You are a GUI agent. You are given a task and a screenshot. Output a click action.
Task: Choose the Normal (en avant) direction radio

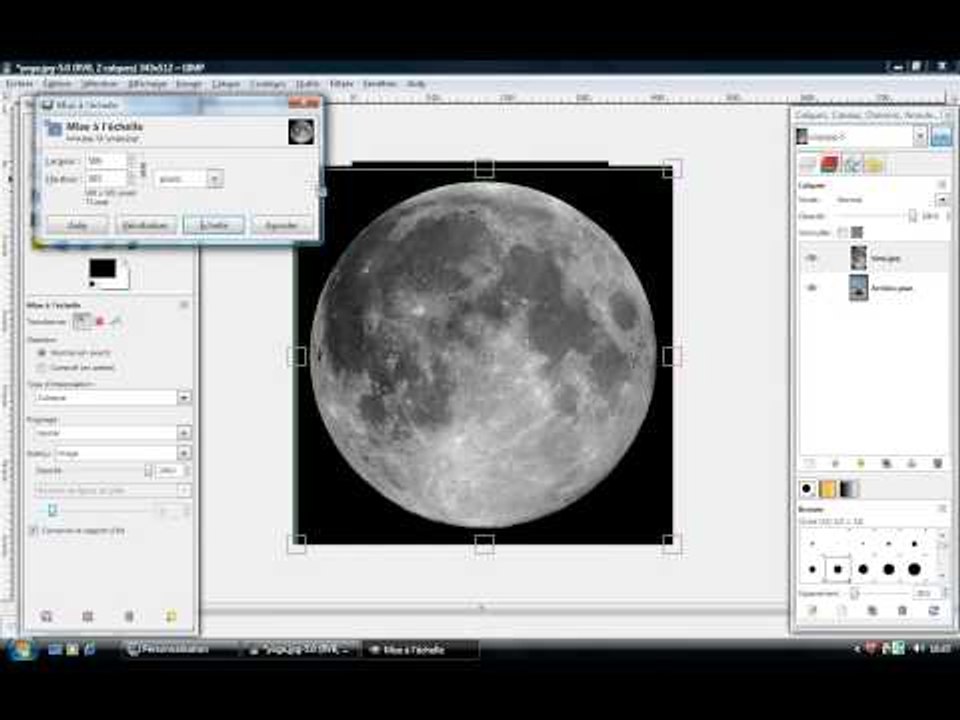(x=42, y=353)
